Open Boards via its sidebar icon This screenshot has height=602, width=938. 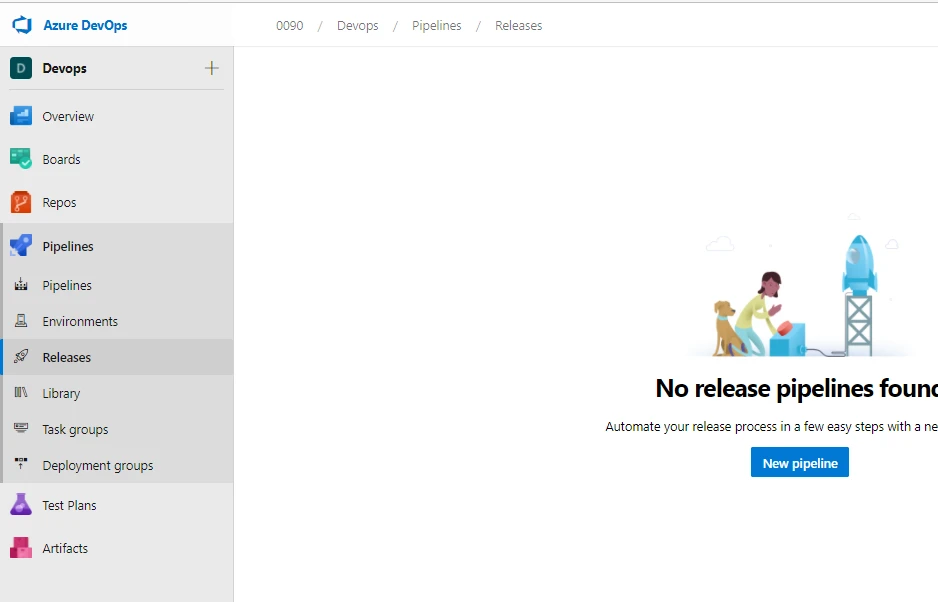(21, 159)
